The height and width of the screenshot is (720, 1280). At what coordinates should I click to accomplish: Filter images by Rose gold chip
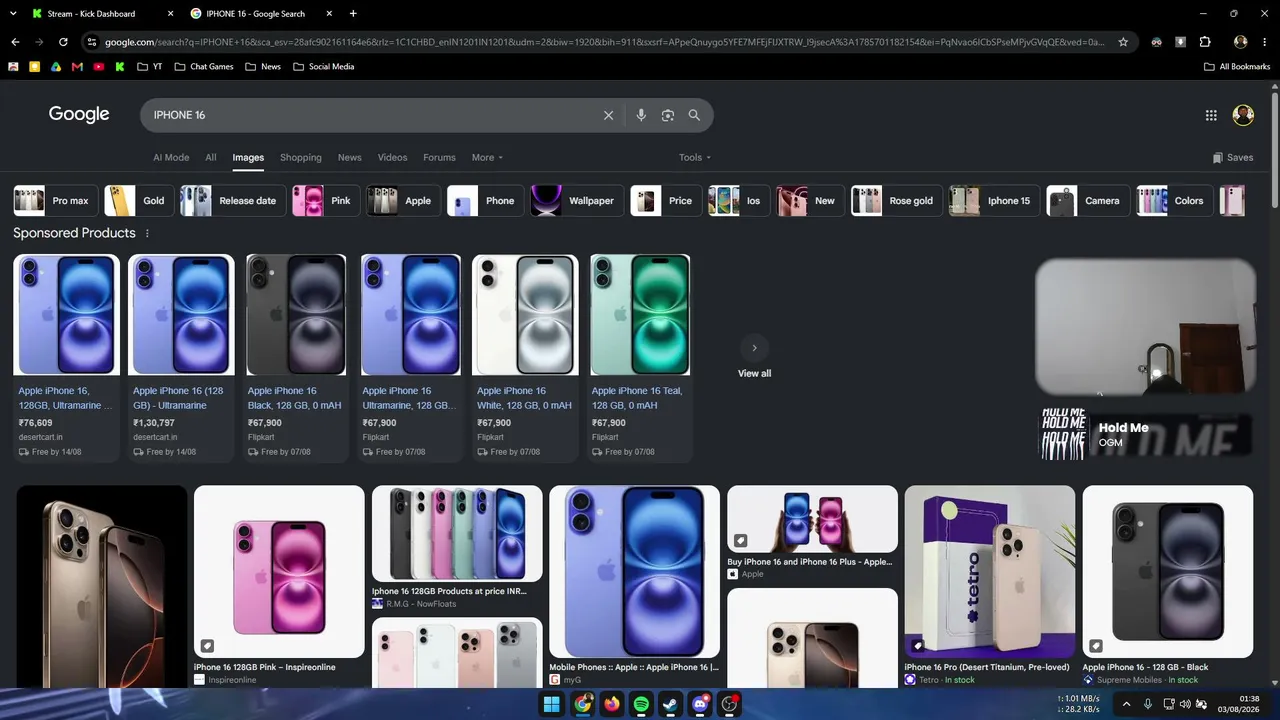(x=896, y=201)
